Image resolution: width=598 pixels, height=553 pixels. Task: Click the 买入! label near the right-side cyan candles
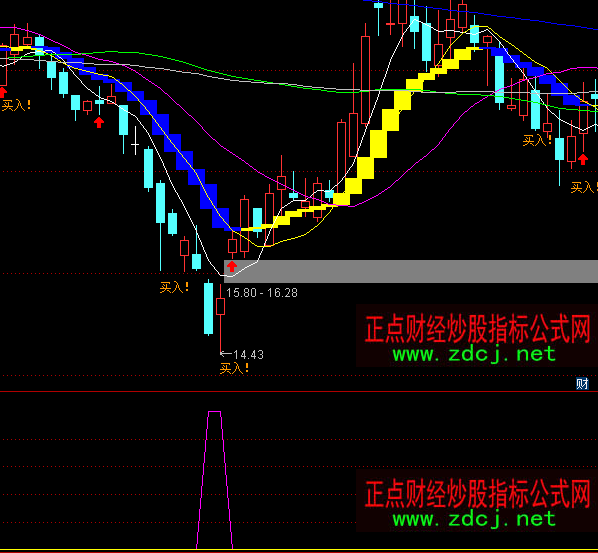click(537, 140)
